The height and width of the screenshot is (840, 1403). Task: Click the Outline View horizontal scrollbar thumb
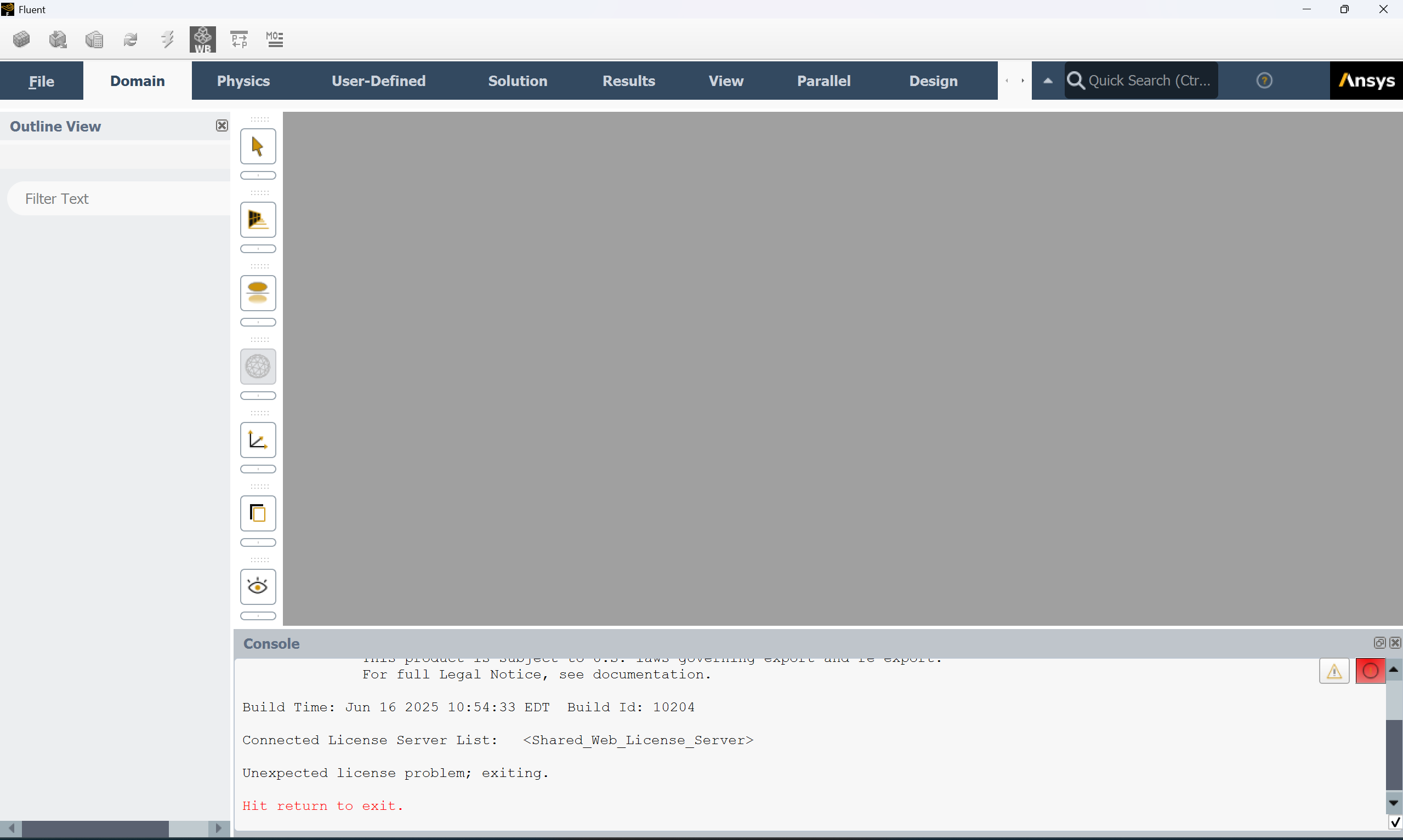95,828
